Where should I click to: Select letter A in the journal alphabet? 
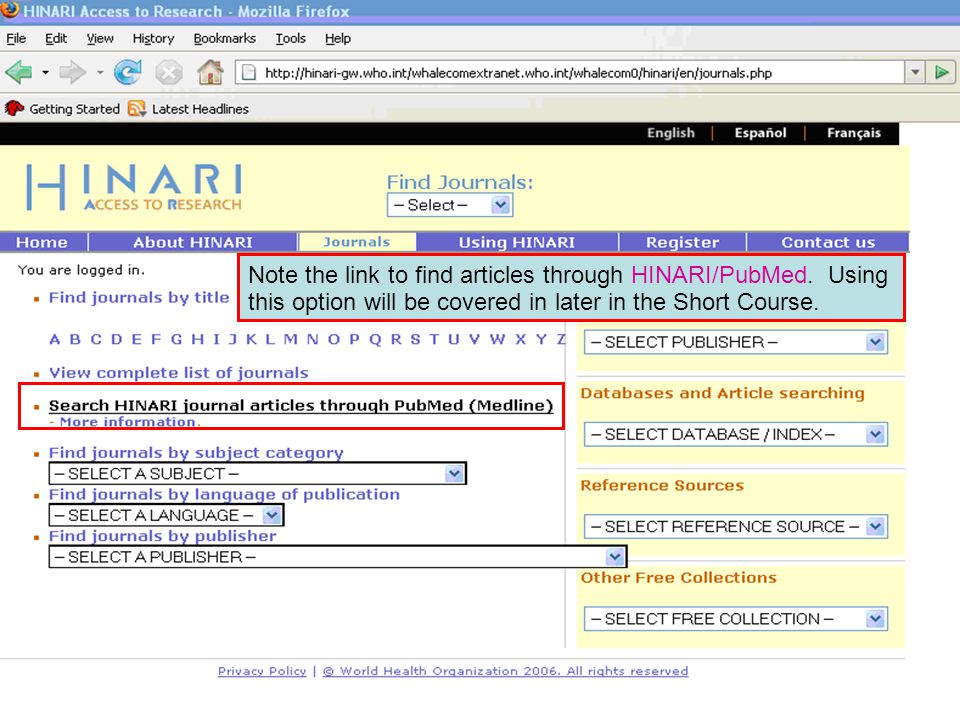[54, 339]
